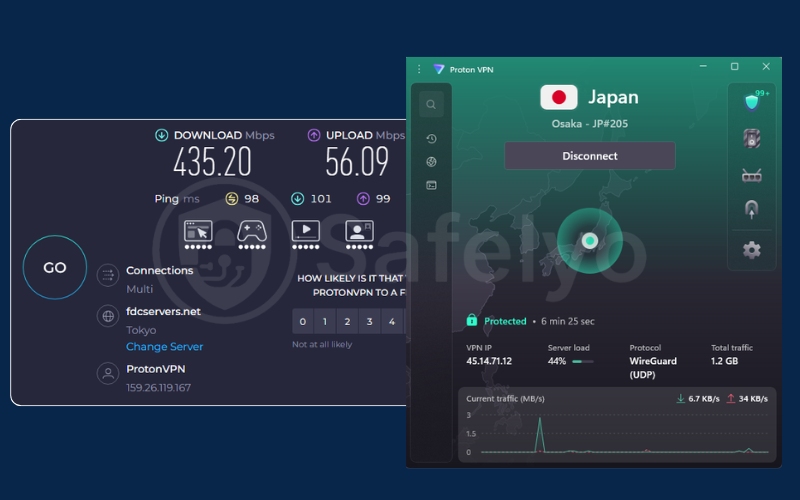
Task: Select rating 1 in the survey
Action: (x=325, y=321)
